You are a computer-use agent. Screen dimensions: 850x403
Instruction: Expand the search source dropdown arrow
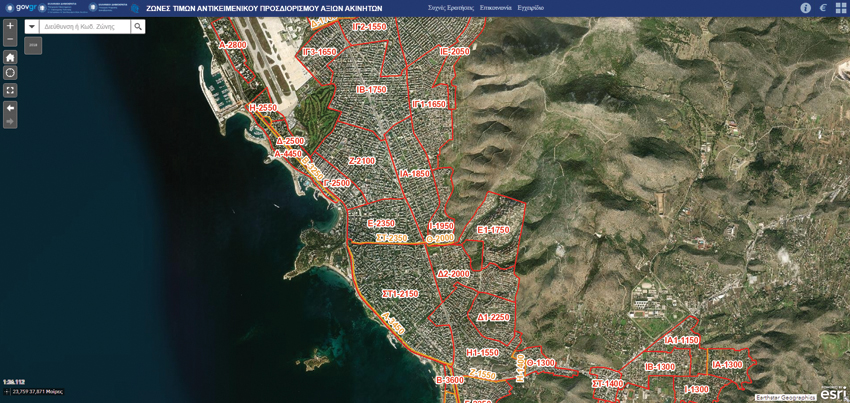click(32, 27)
